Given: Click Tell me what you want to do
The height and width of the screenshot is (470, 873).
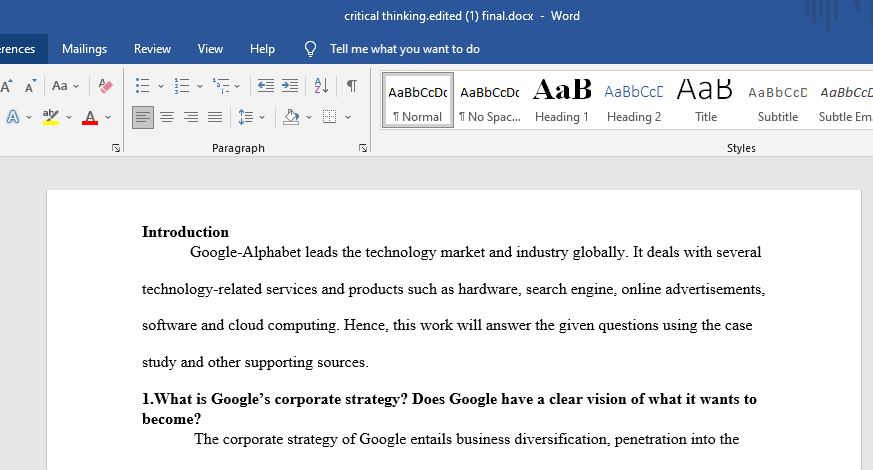Looking at the screenshot, I should tap(405, 49).
